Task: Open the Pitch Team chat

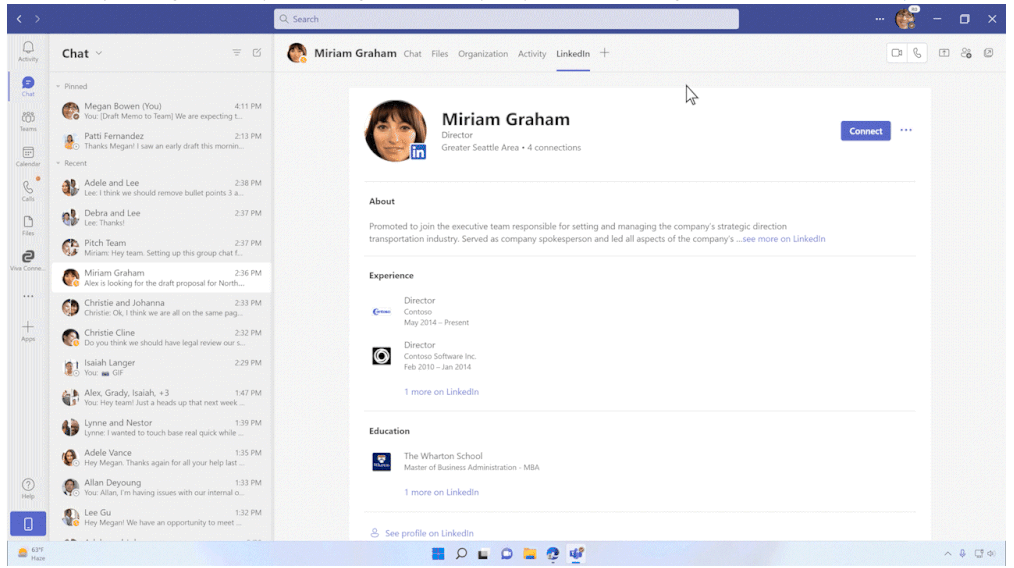Action: (x=162, y=247)
